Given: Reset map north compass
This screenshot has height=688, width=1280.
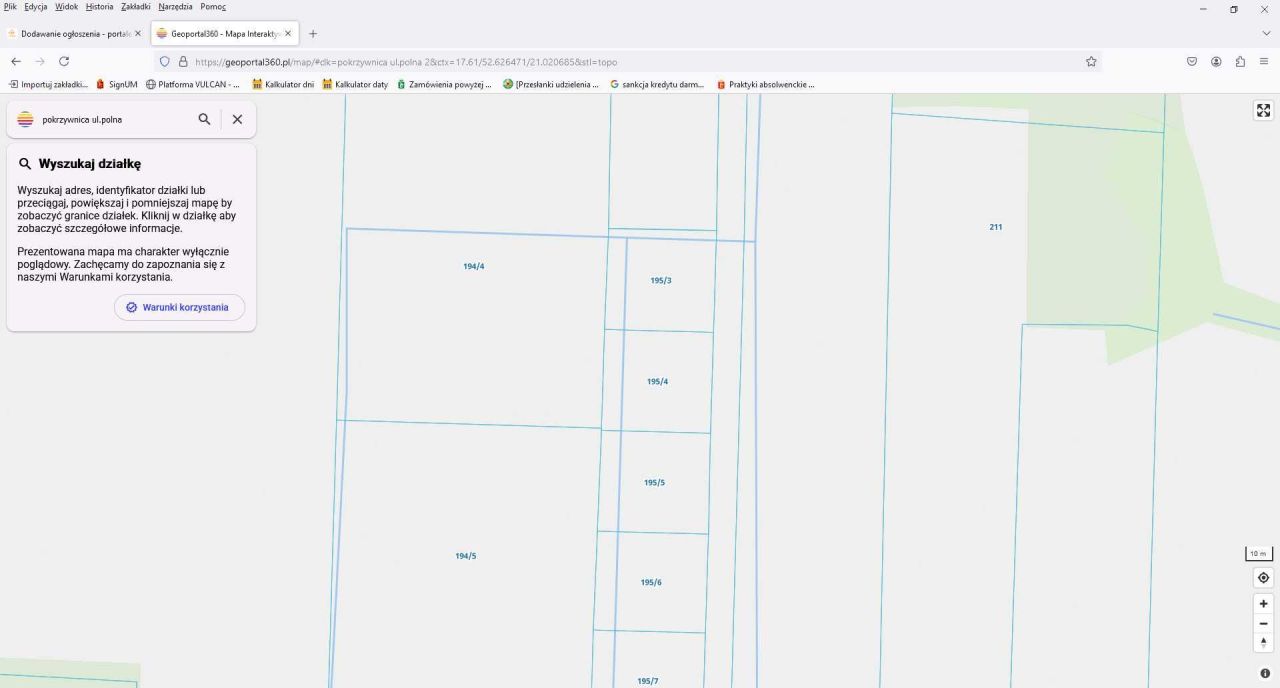Looking at the screenshot, I should click(x=1263, y=642).
